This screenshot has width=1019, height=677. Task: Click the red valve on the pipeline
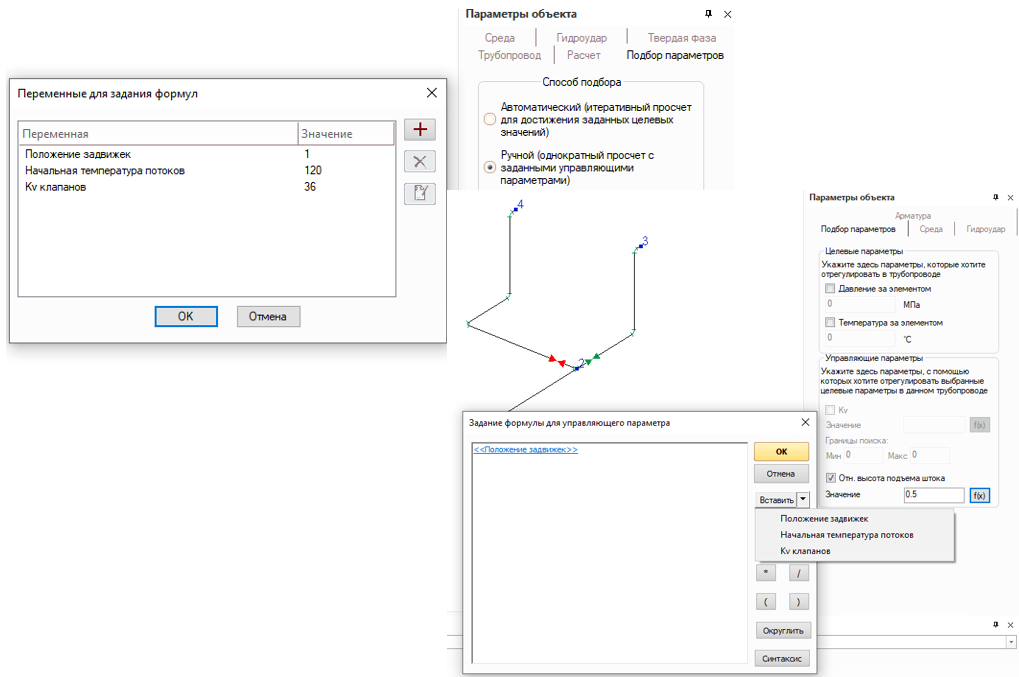click(x=553, y=359)
